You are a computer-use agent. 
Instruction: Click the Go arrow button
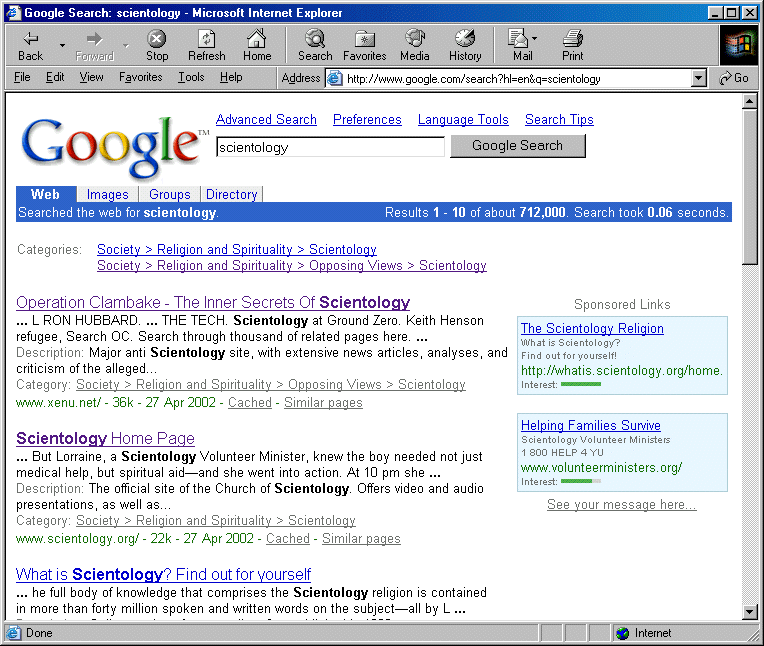click(x=734, y=78)
